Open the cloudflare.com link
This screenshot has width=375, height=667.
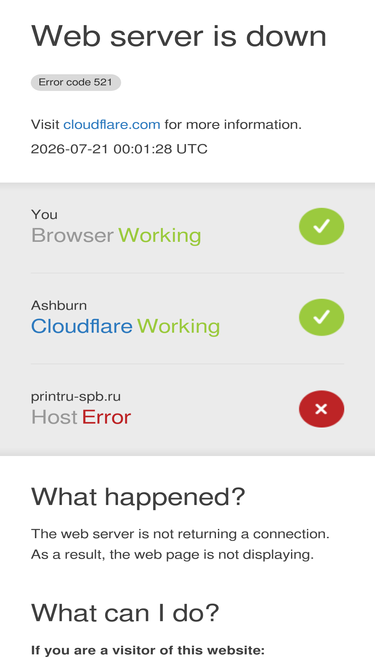tap(112, 125)
